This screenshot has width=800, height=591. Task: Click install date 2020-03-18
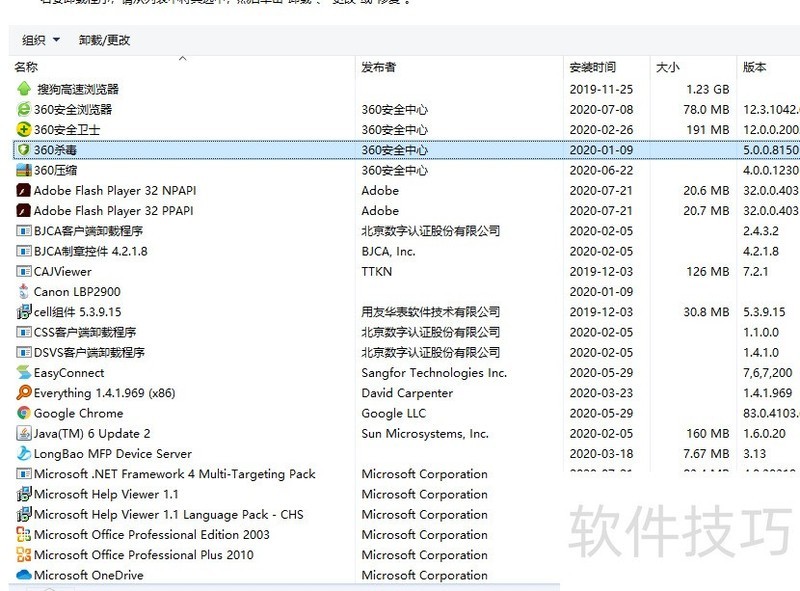(601, 453)
